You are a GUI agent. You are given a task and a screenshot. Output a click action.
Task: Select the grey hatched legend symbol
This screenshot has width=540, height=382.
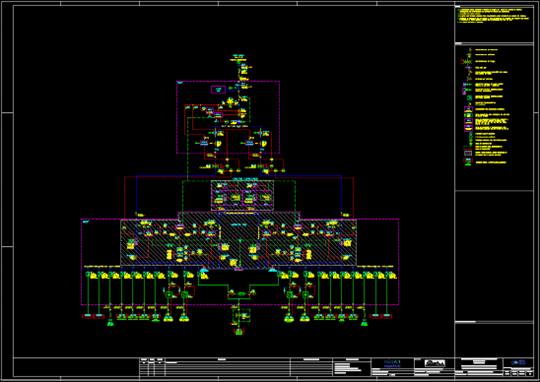tap(468, 153)
